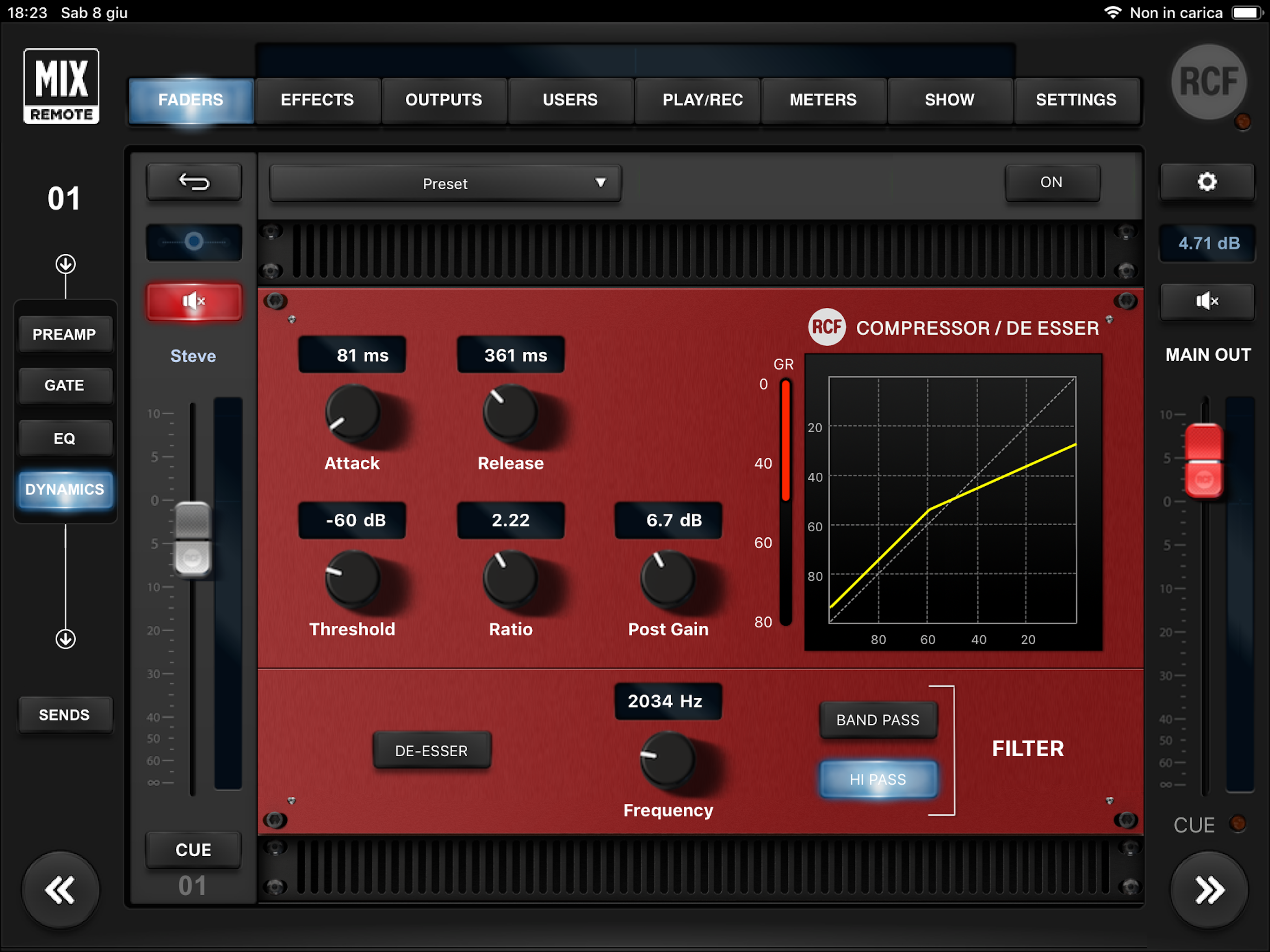Click the upper circled down-arrow icon
The image size is (1270, 952).
click(x=66, y=264)
